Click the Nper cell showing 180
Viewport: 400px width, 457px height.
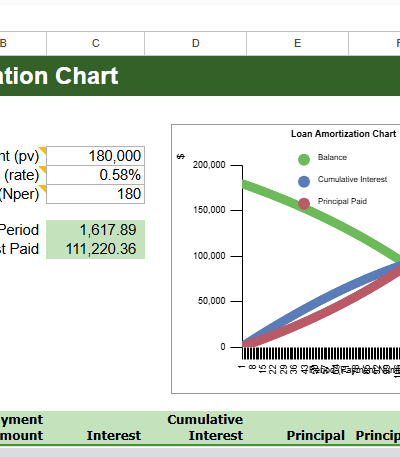tap(96, 194)
